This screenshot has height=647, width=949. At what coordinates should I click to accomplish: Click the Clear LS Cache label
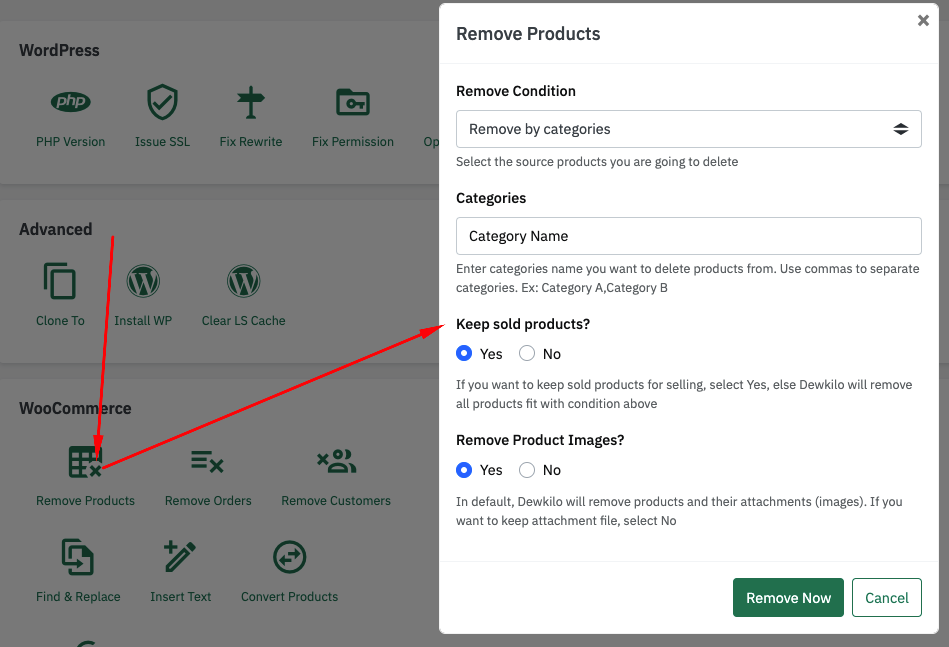coord(243,321)
